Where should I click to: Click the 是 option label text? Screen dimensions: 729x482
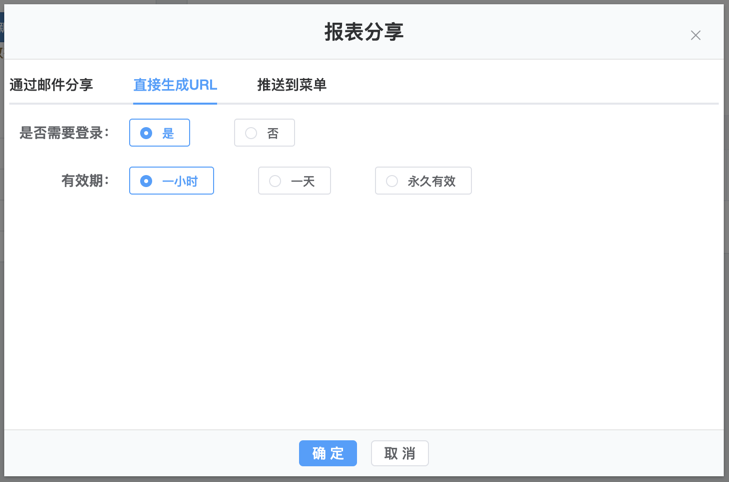coord(168,133)
